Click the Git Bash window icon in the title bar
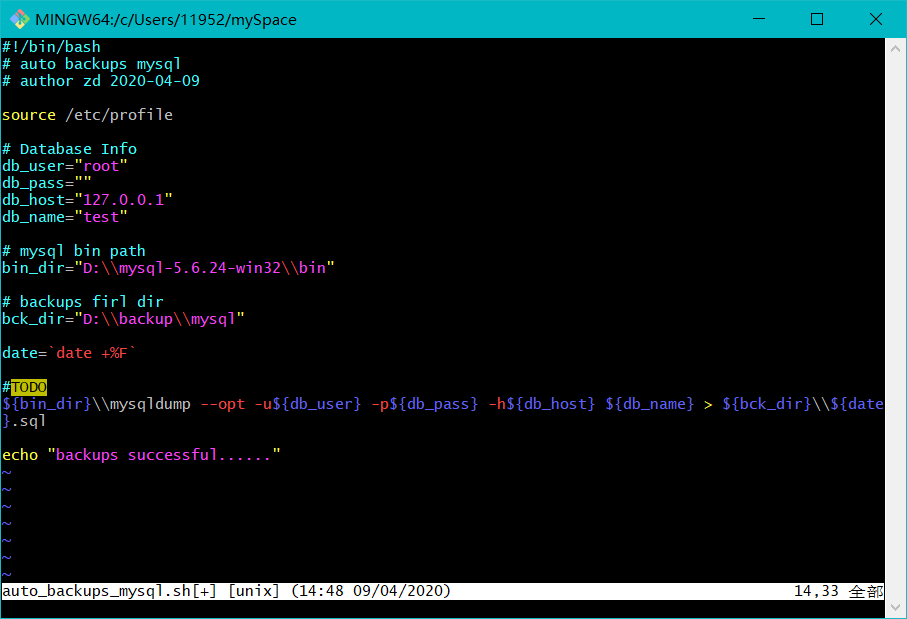907x619 pixels. coord(19,19)
